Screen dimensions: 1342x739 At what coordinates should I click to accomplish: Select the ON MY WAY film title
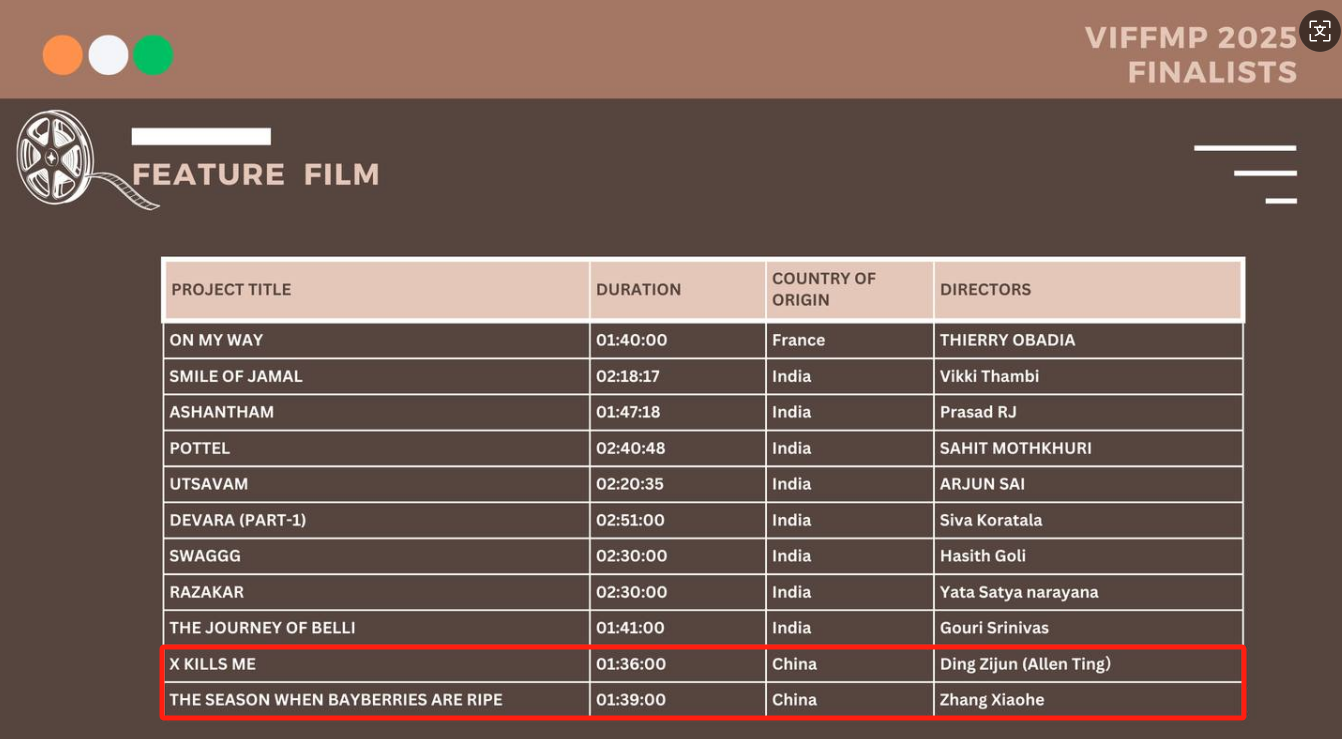click(x=216, y=340)
